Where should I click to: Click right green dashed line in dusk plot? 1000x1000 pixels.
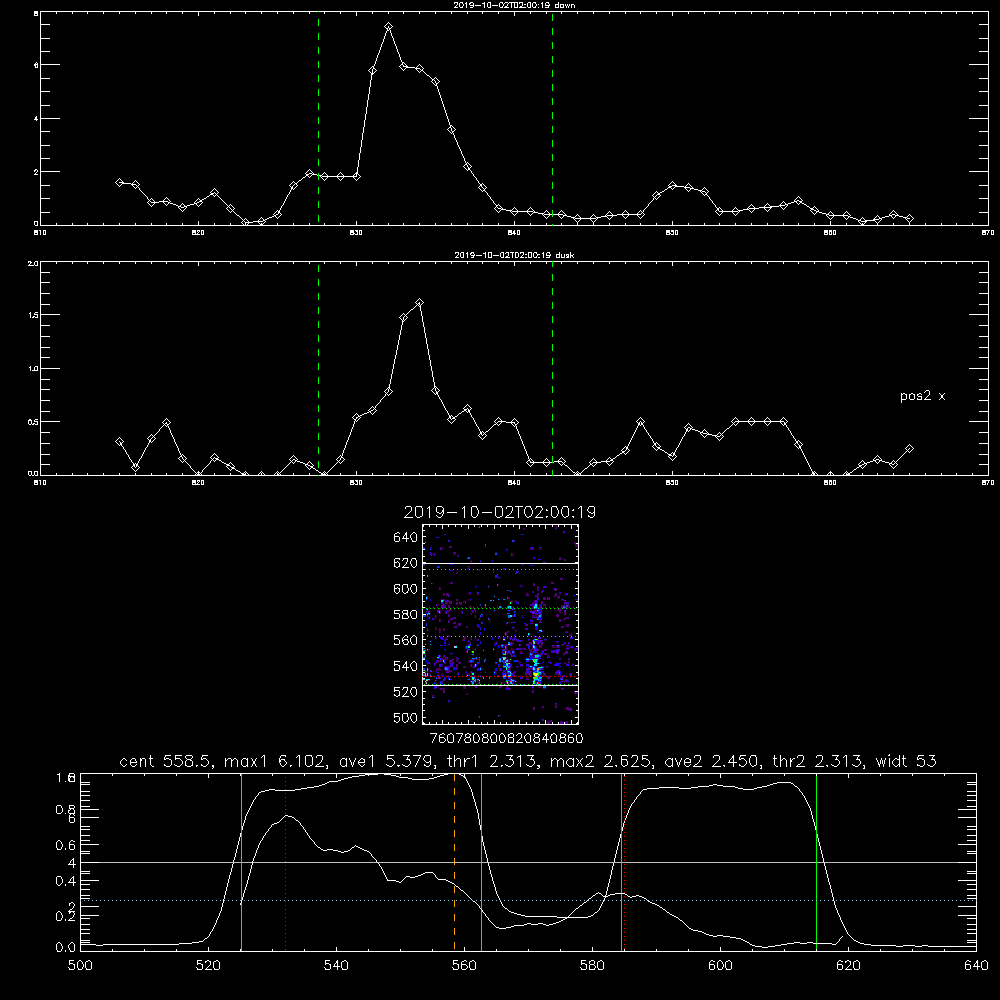(x=552, y=369)
